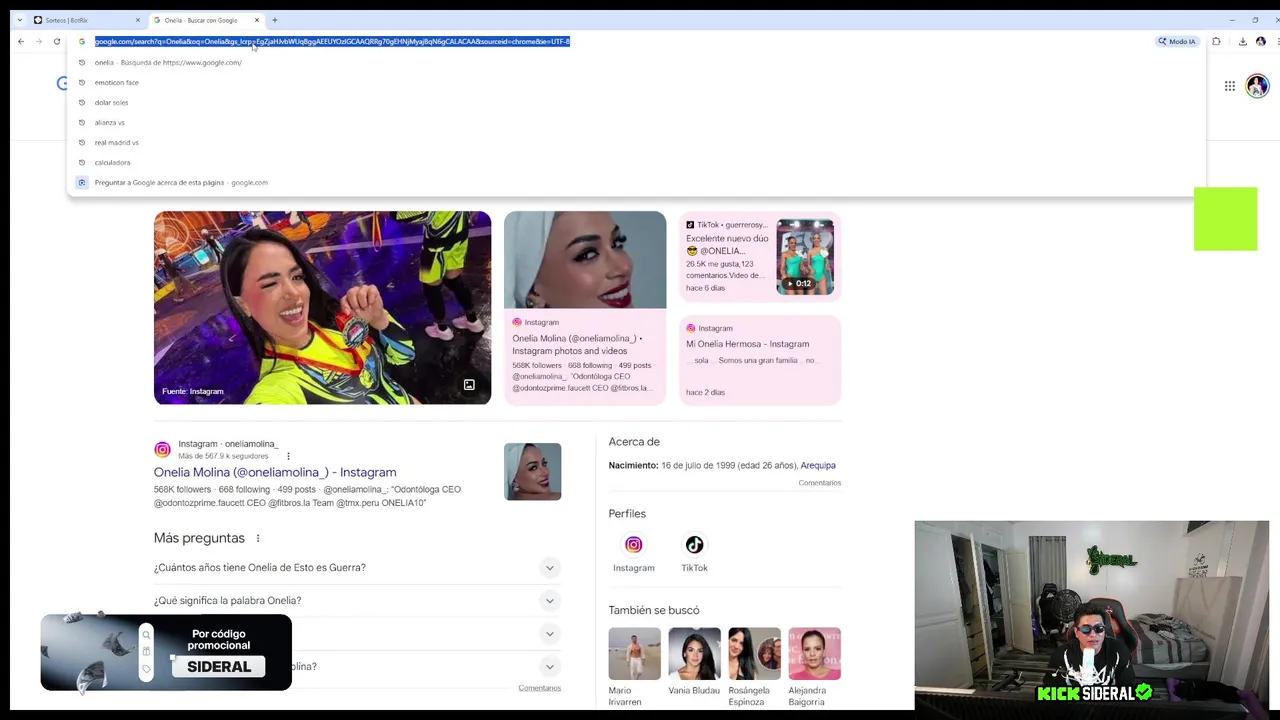Screen dimensions: 1280x720
Task: Click Comentarios below Más preguntas
Action: 540,688
